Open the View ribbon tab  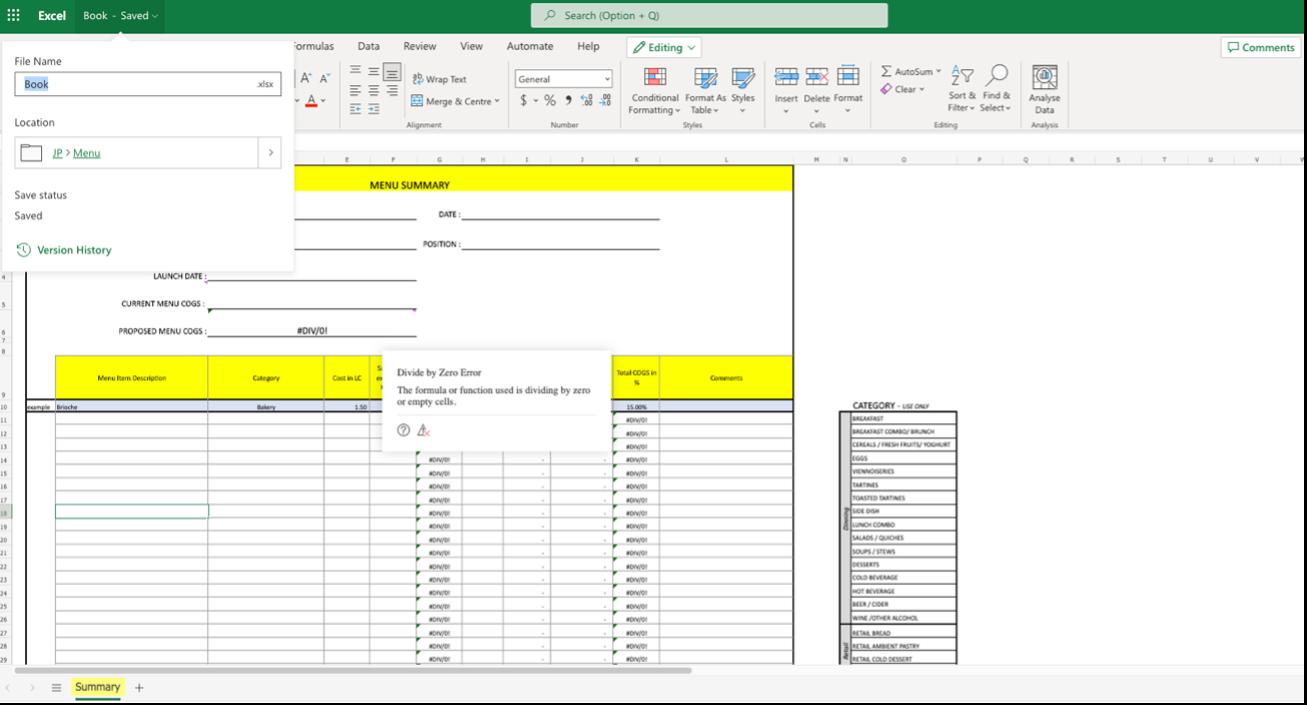(471, 46)
